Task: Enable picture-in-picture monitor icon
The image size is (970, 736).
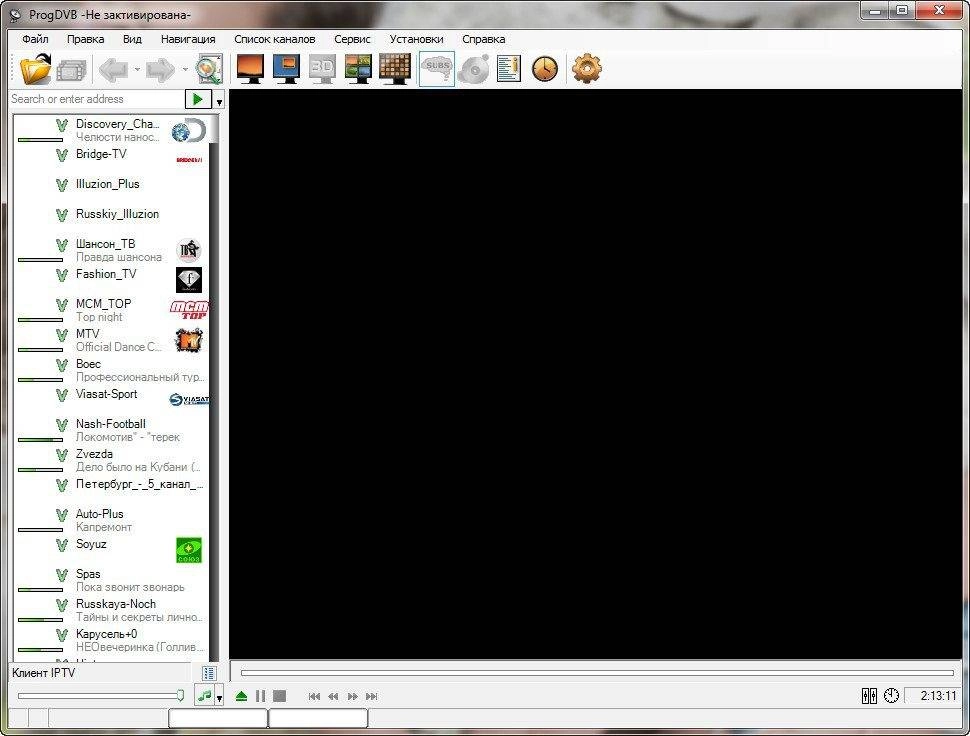Action: click(286, 69)
